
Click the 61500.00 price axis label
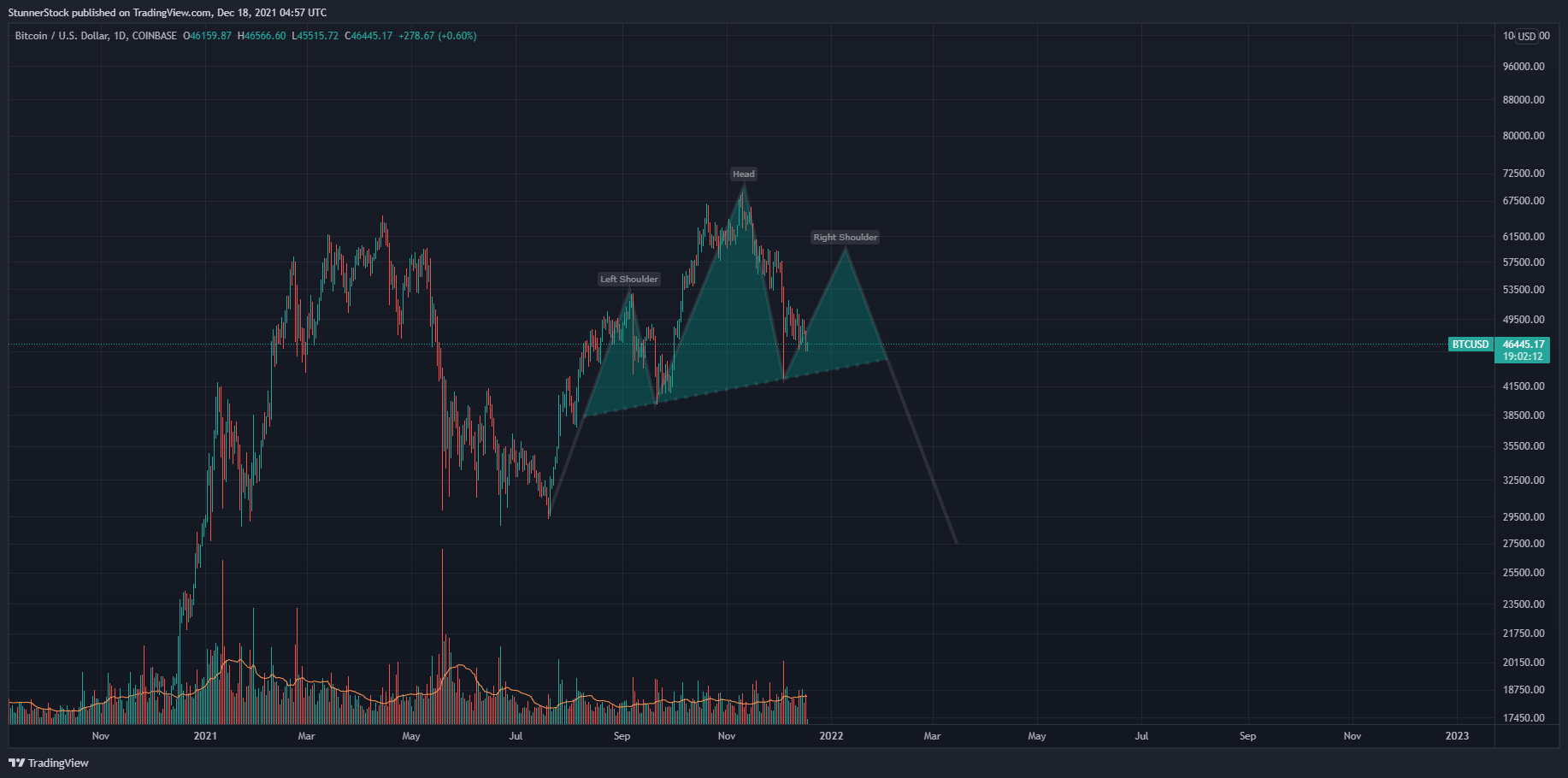pyautogui.click(x=1524, y=237)
